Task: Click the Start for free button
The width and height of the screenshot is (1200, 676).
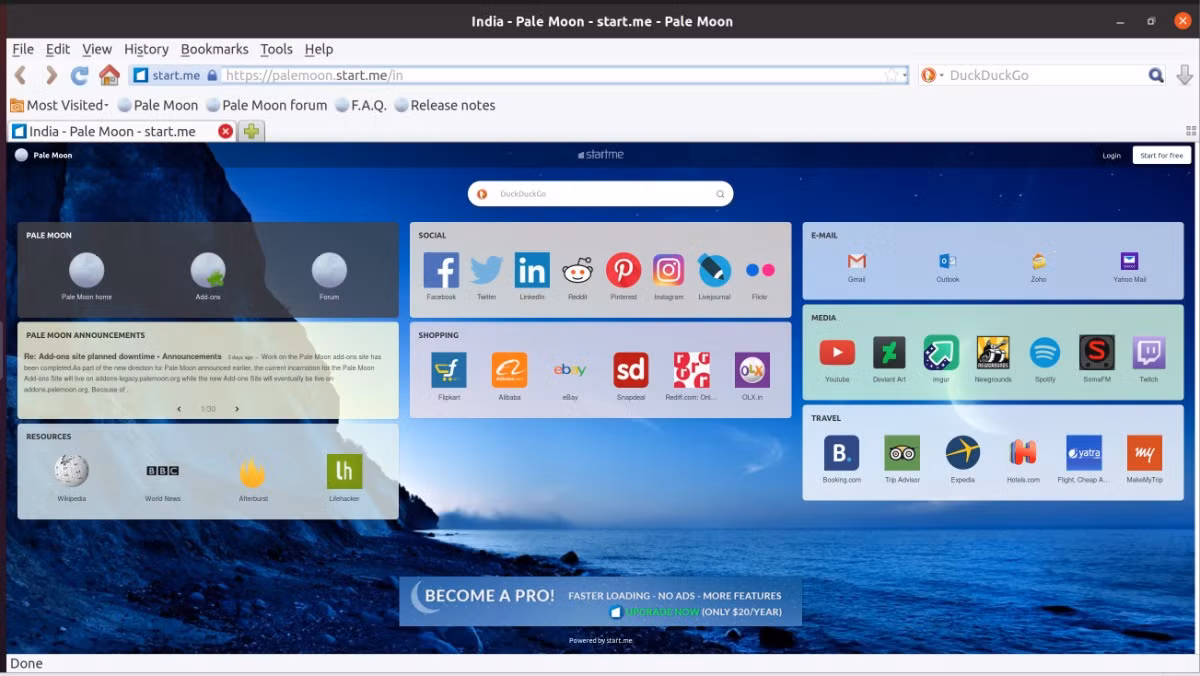Action: (x=1162, y=155)
